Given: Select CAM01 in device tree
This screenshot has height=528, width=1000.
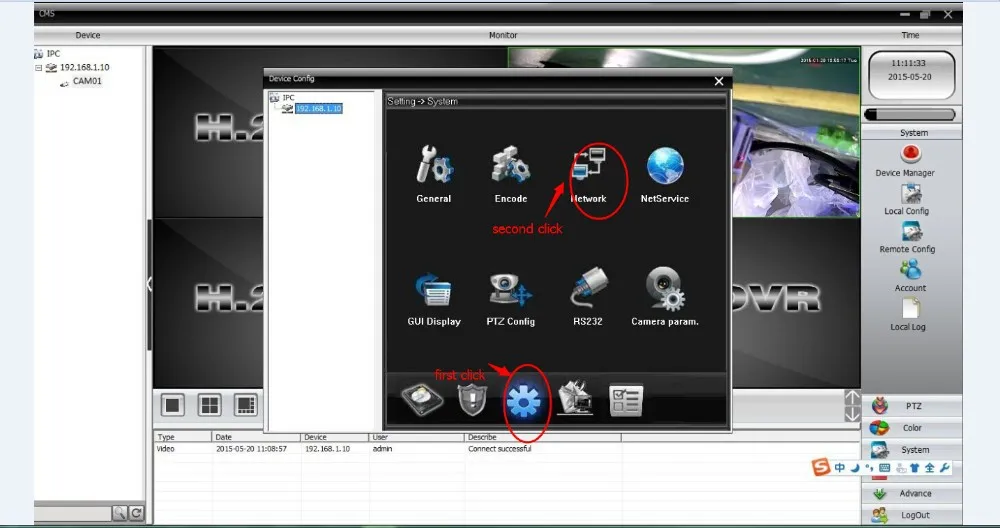Looking at the screenshot, I should (87, 81).
